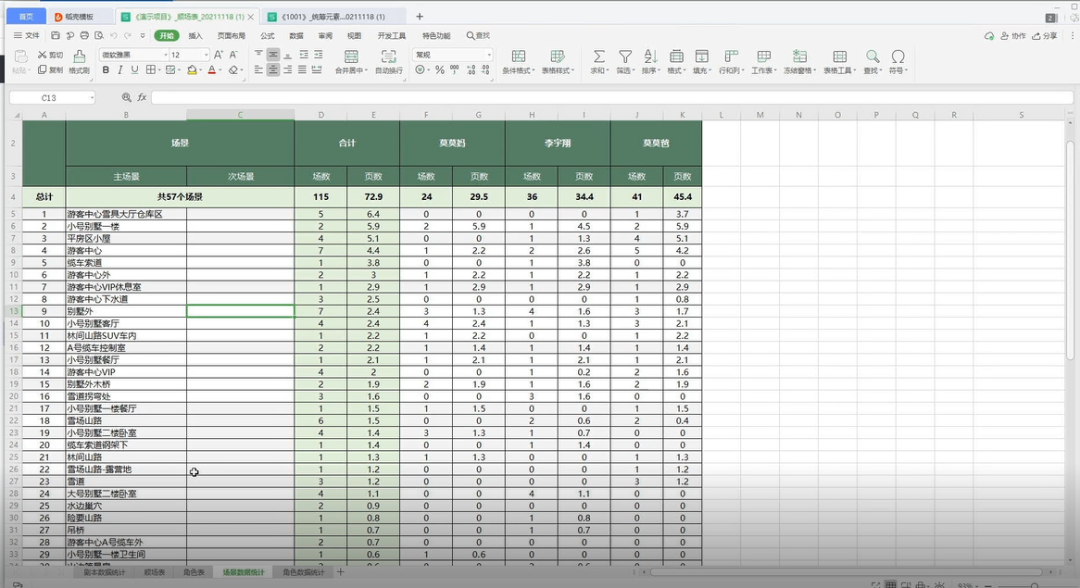Viewport: 1080px width, 588px height.
Task: Toggle middle vertical alignment
Action: (273, 54)
